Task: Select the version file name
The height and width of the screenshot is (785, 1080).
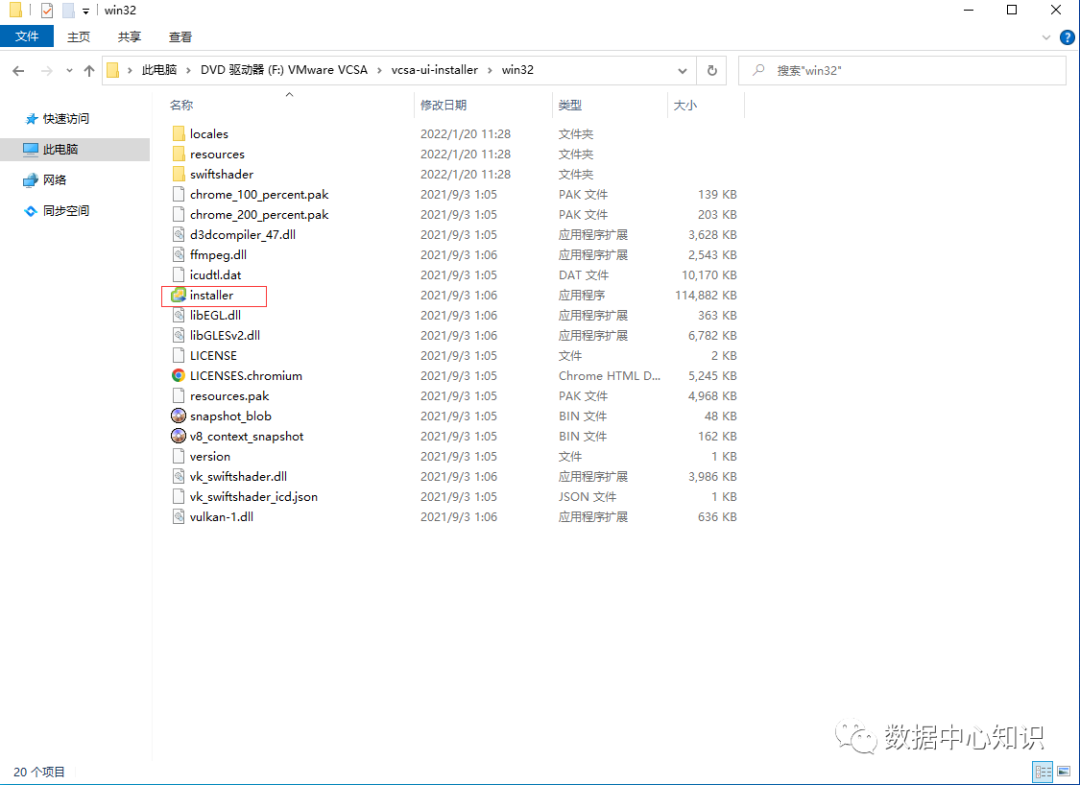Action: click(x=210, y=456)
